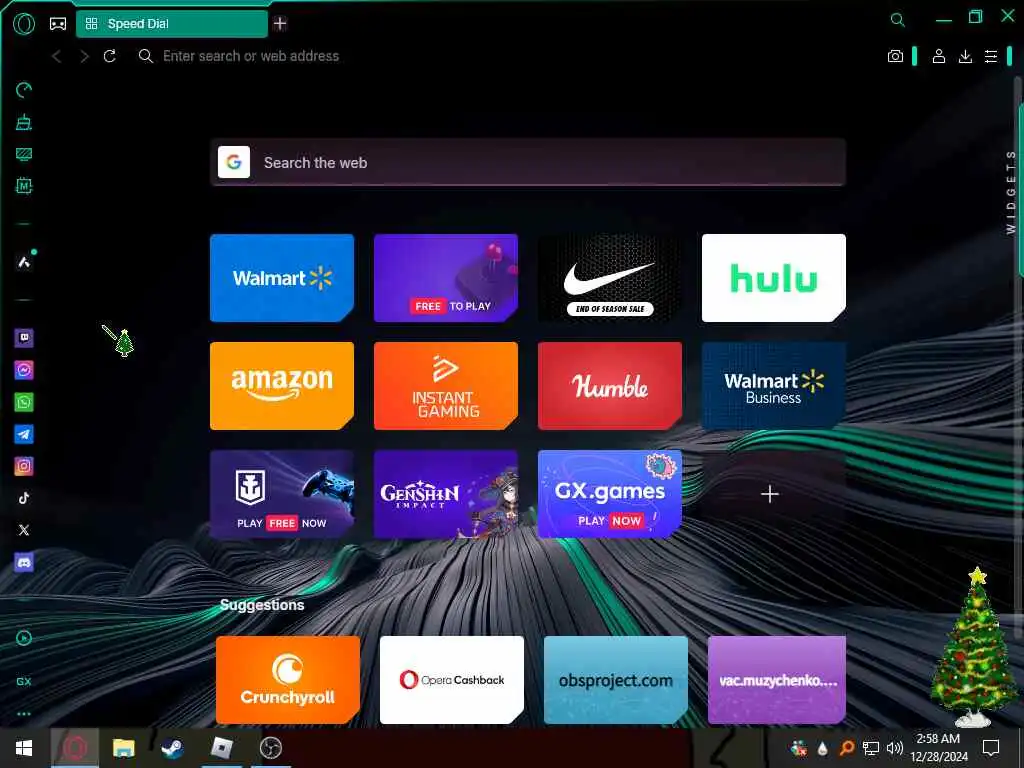The image size is (1024, 768).
Task: Open the profile account icon
Action: click(938, 56)
